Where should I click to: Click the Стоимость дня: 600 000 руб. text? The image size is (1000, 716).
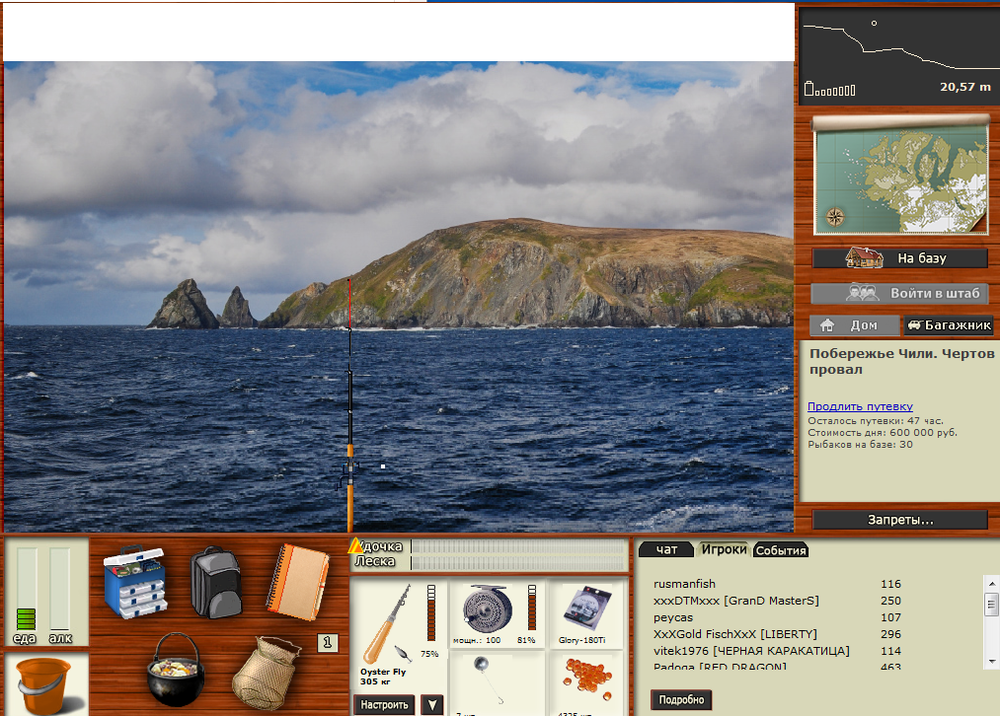pyautogui.click(x=882, y=432)
